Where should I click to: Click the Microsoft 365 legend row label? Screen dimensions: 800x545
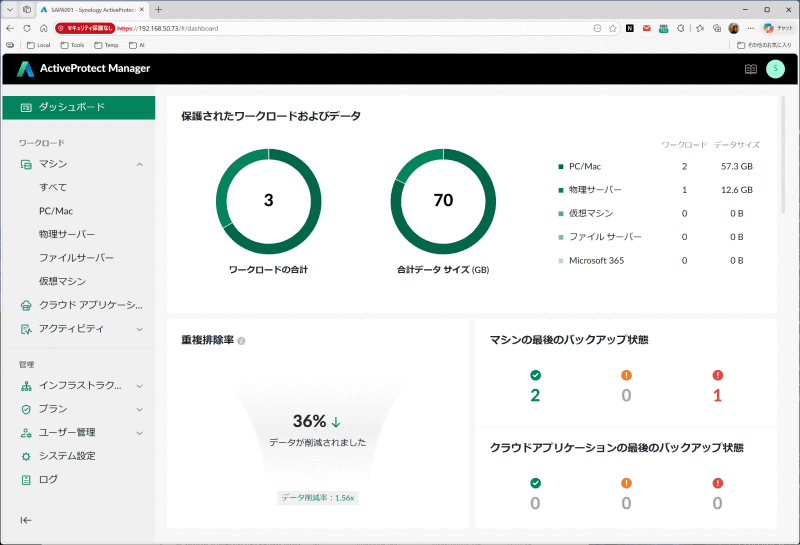point(596,260)
